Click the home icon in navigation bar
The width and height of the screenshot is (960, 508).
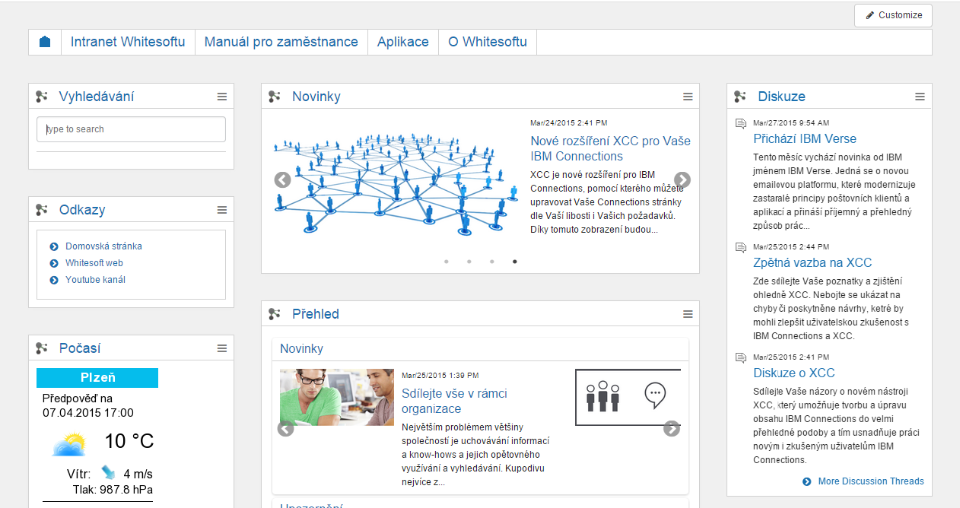(44, 42)
